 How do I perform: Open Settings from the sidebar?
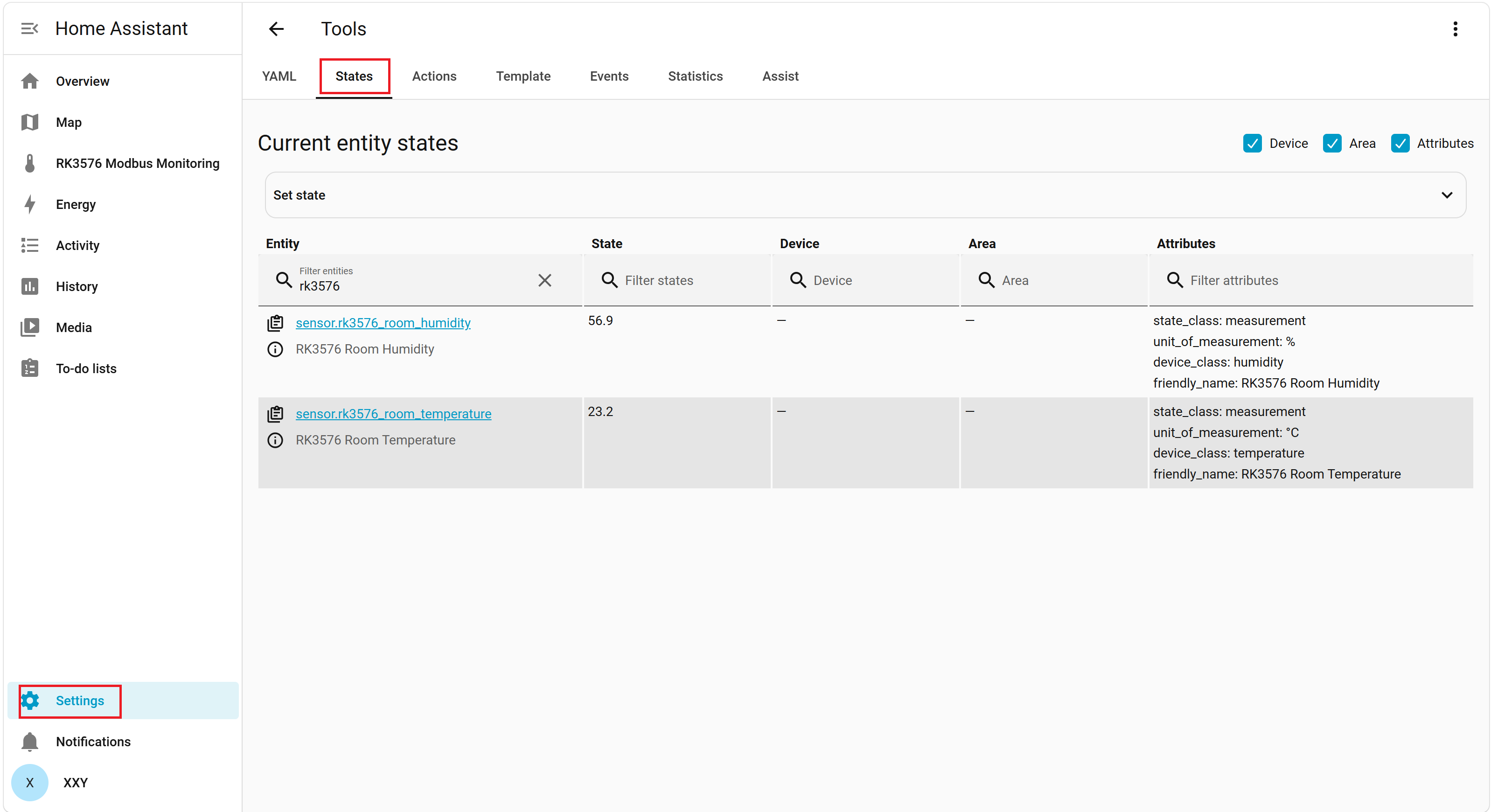[123, 701]
